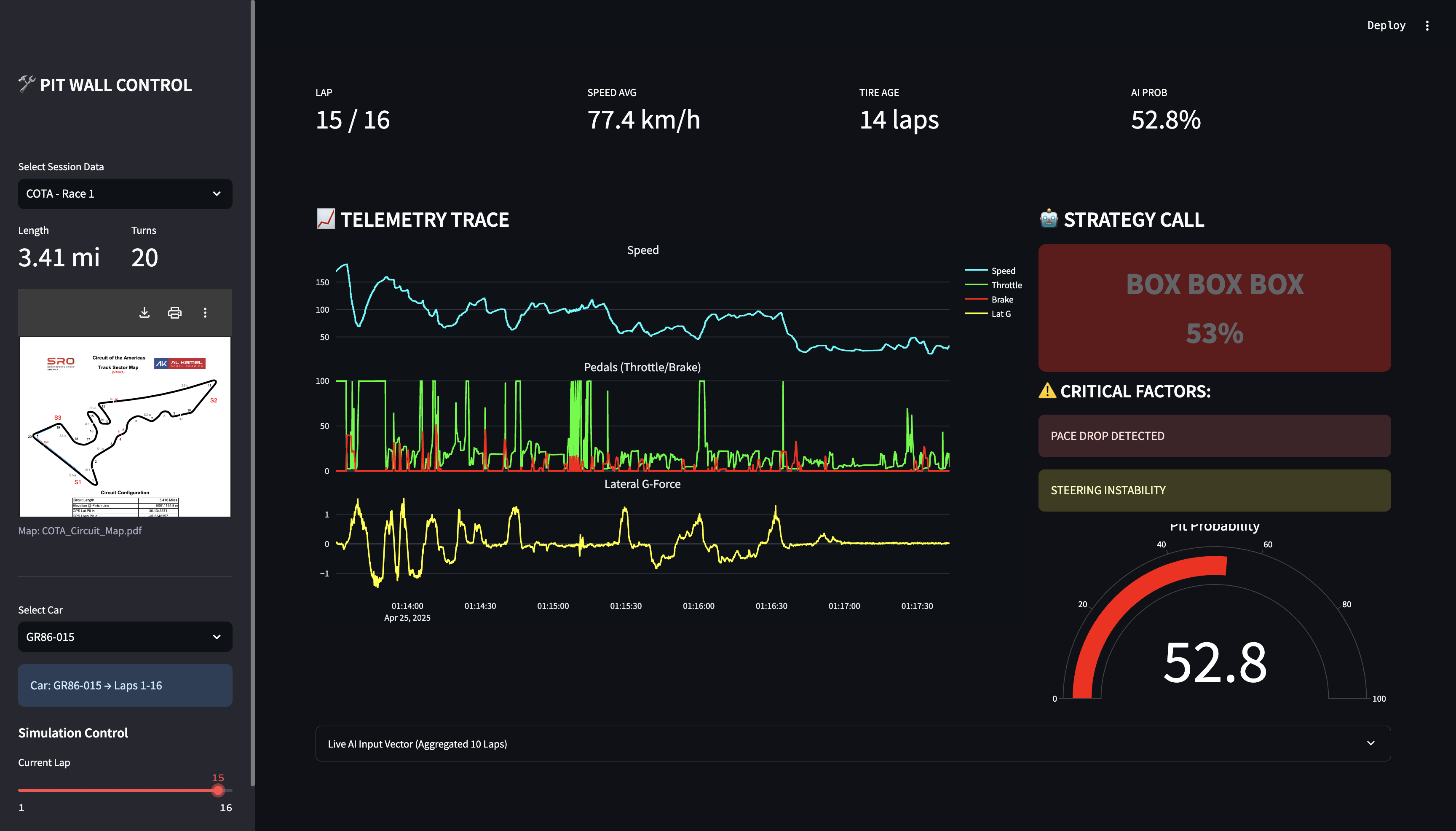Click the PDF download icon

tap(145, 312)
